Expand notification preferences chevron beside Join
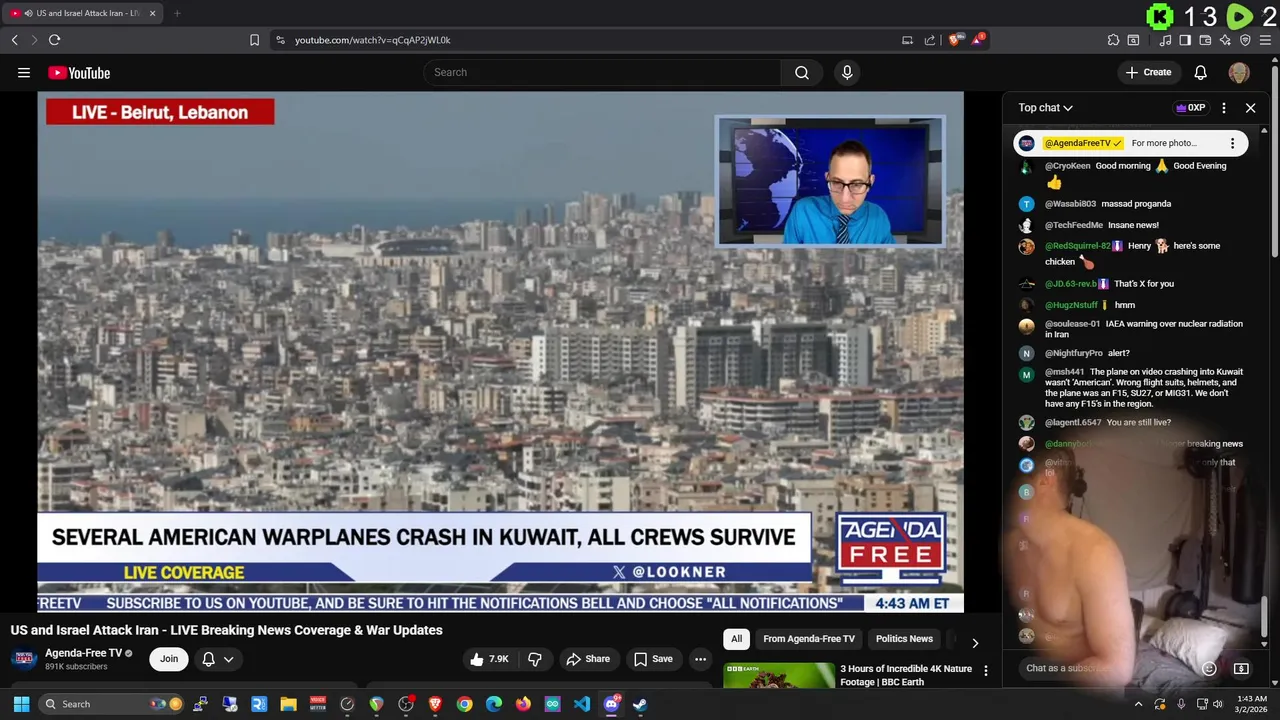Image resolution: width=1280 pixels, height=720 pixels. [229, 659]
